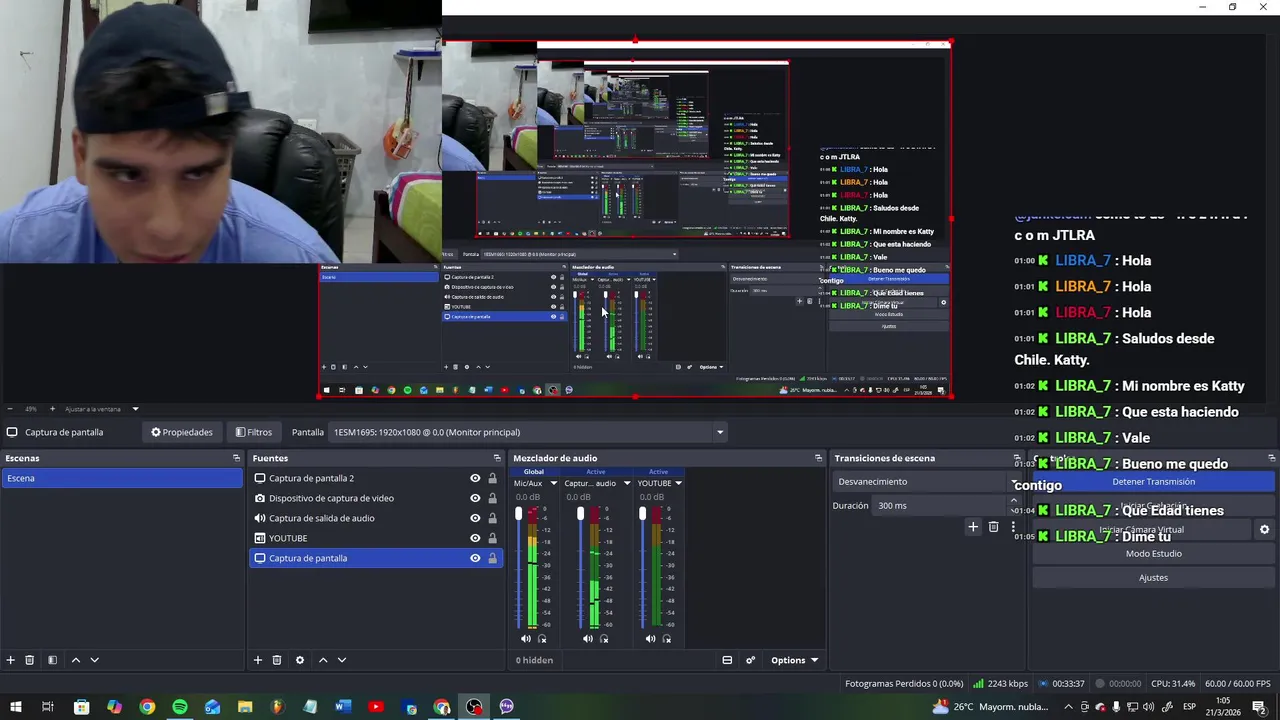Delete selected scene using Escenas trash icon
Screen dimensions: 1280x720
tap(30, 660)
